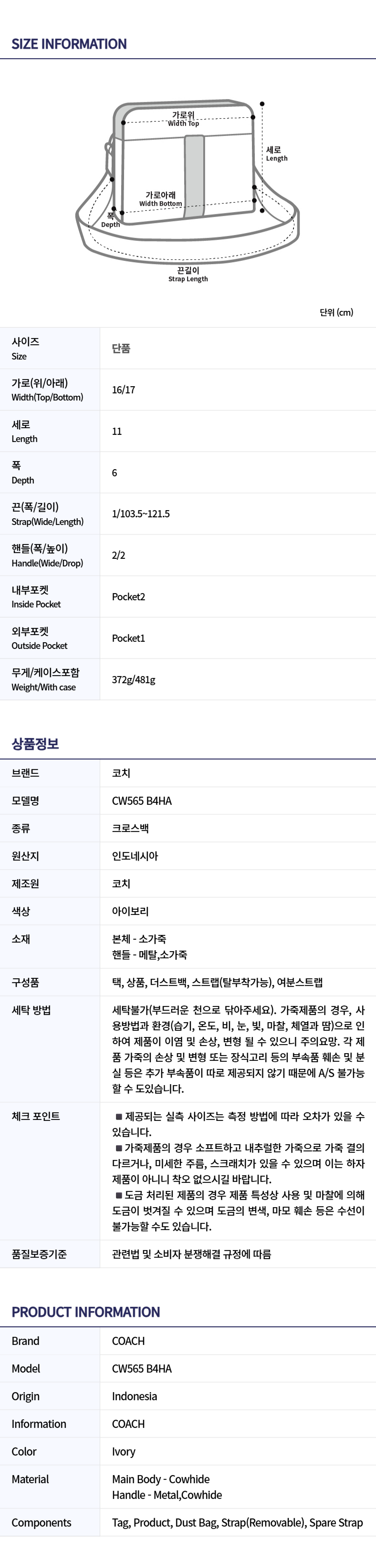The width and height of the screenshot is (376, 1568).
Task: Click the PRODUCT INFORMATION heading
Action: point(86,1312)
